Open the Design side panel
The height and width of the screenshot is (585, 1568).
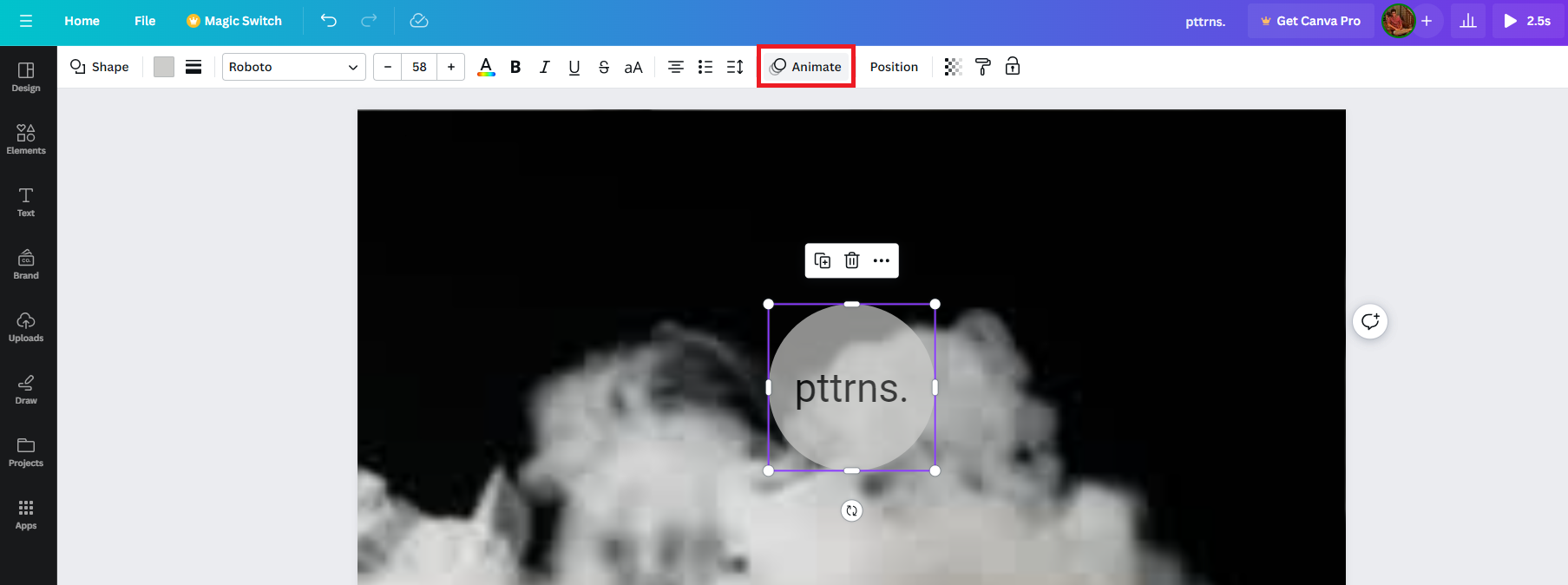pyautogui.click(x=26, y=77)
